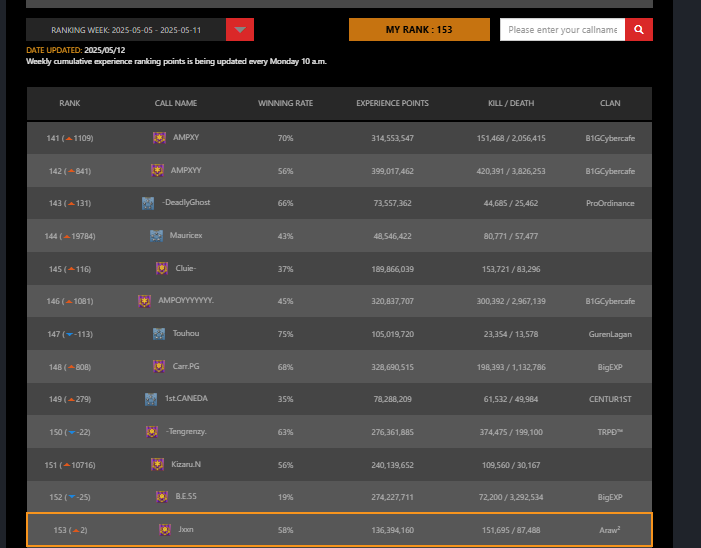Viewport: 701px width, 548px height.
Task: Select call name Carr.PG
Action: point(186,366)
